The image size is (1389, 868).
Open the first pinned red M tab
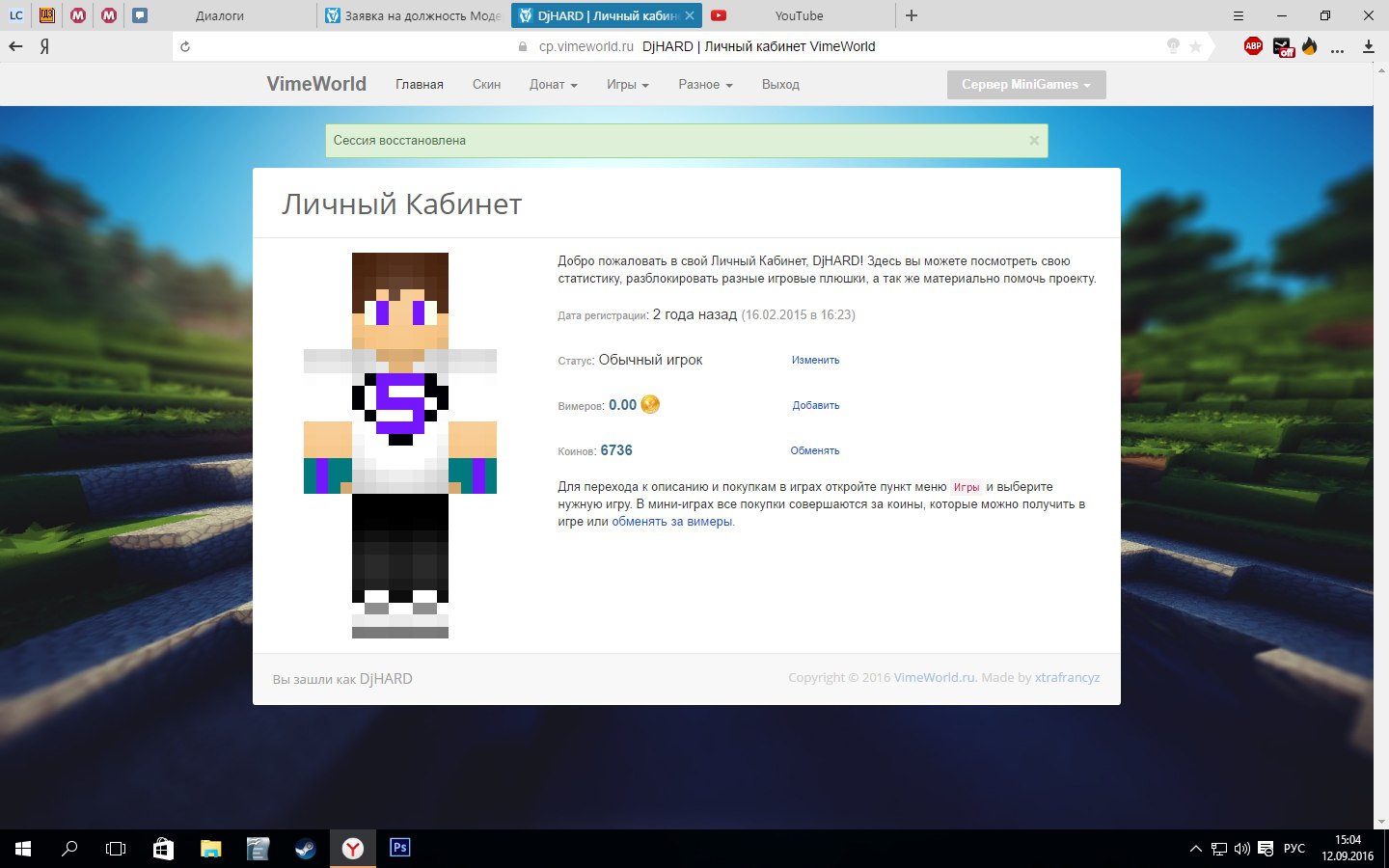pyautogui.click(x=78, y=15)
